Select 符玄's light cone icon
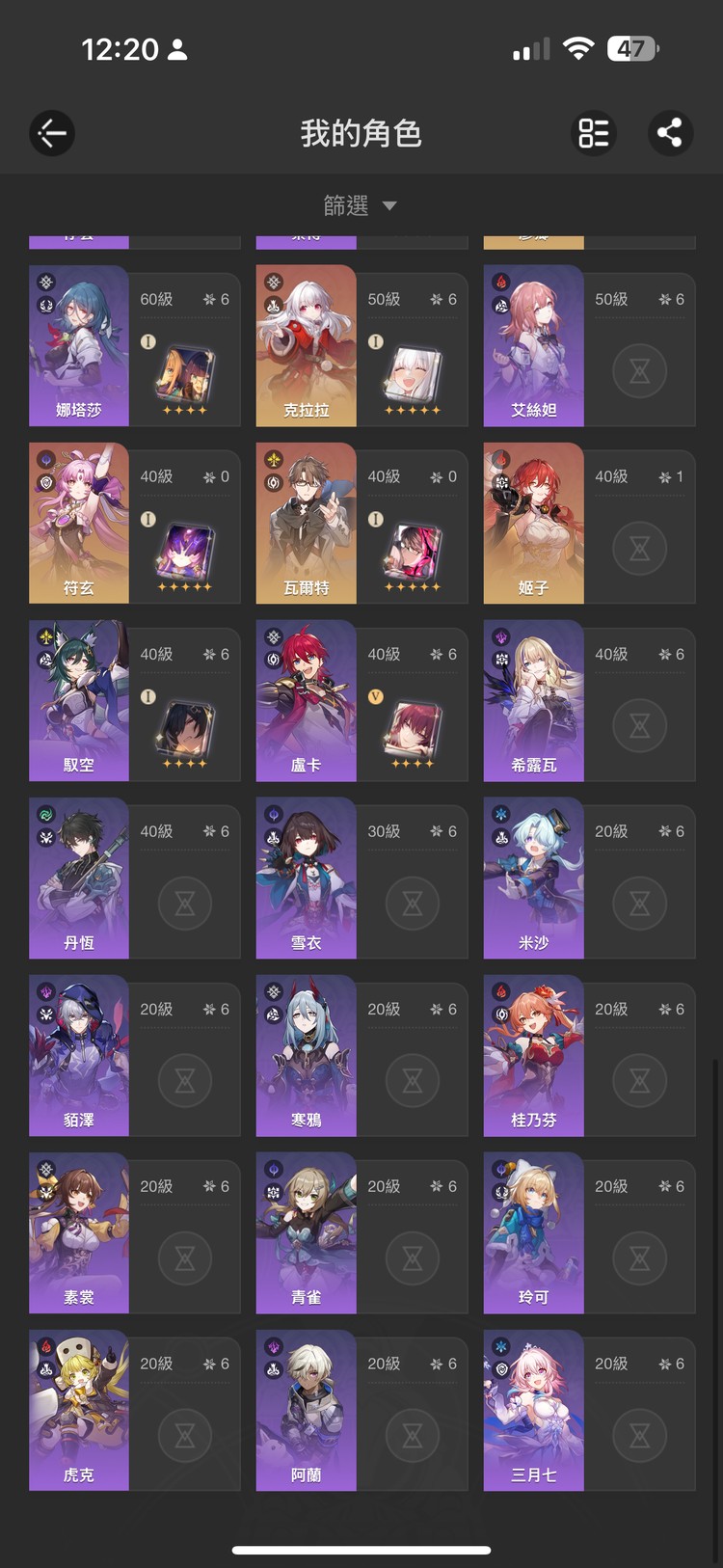This screenshot has height=1568, width=723. tap(185, 550)
